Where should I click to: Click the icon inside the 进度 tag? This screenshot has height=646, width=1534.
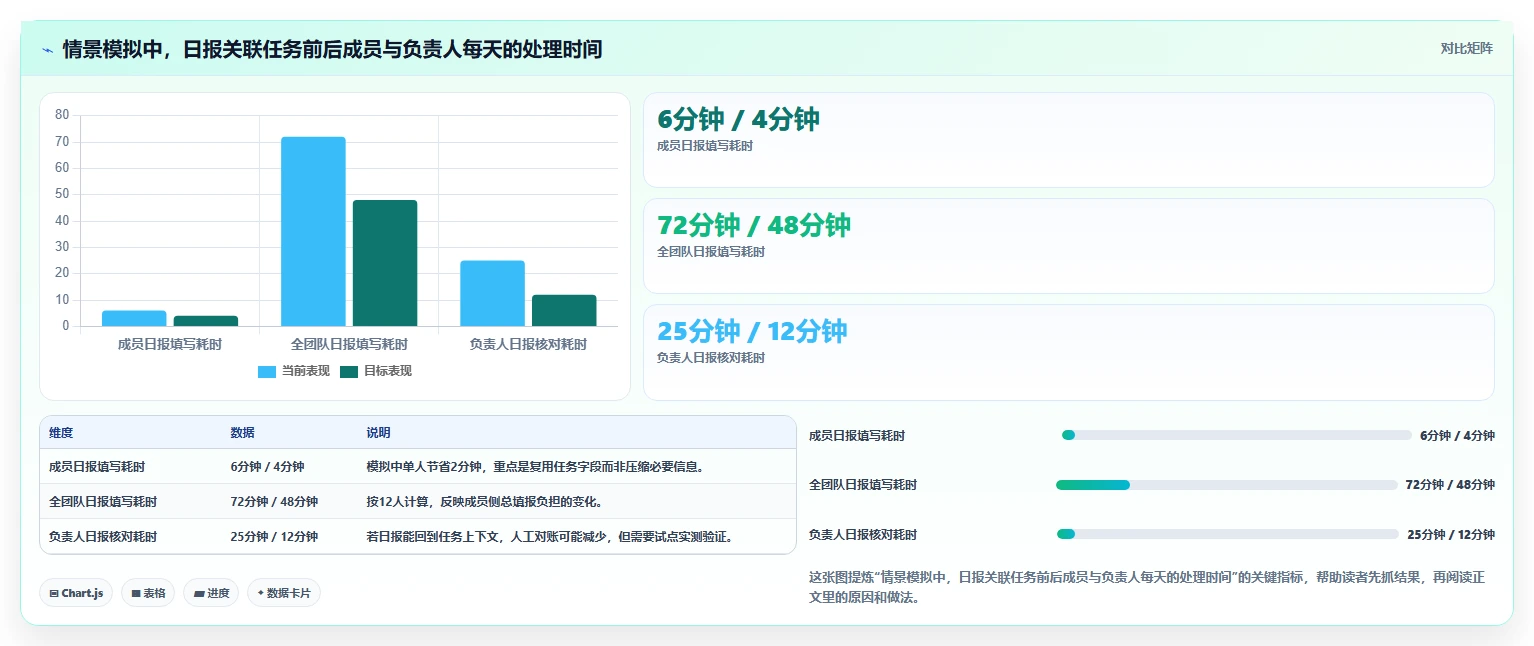coord(199,594)
